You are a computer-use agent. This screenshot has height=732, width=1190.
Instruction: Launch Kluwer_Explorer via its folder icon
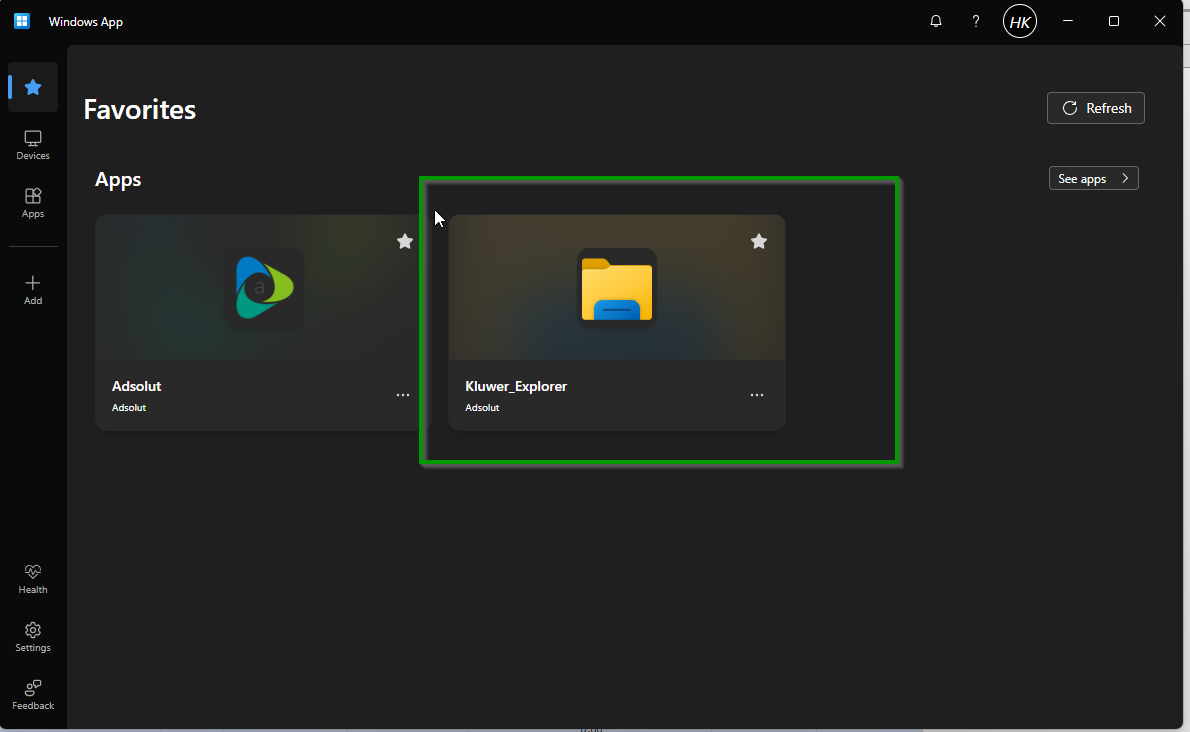point(617,288)
